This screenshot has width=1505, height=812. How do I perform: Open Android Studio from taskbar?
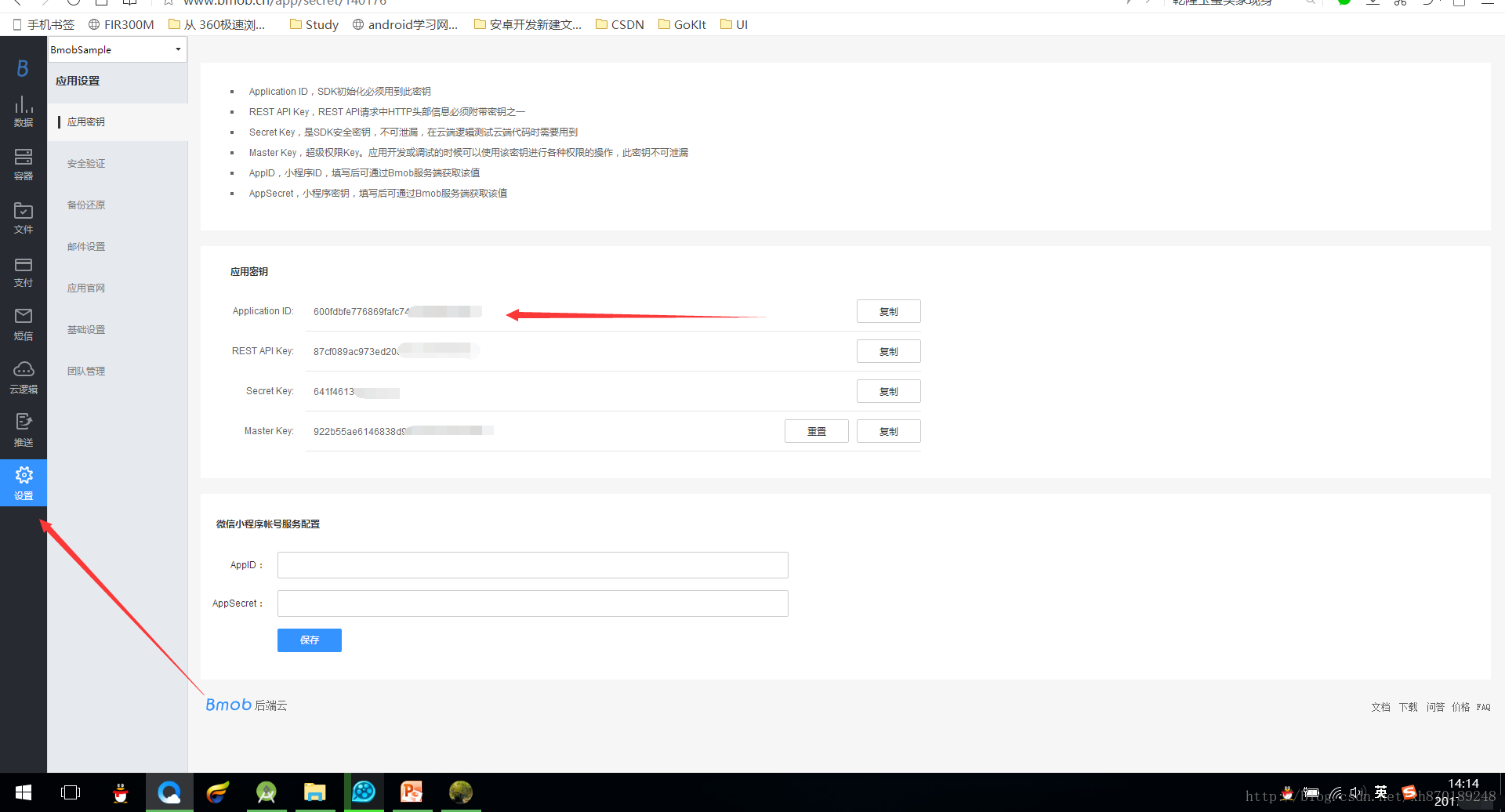click(266, 792)
